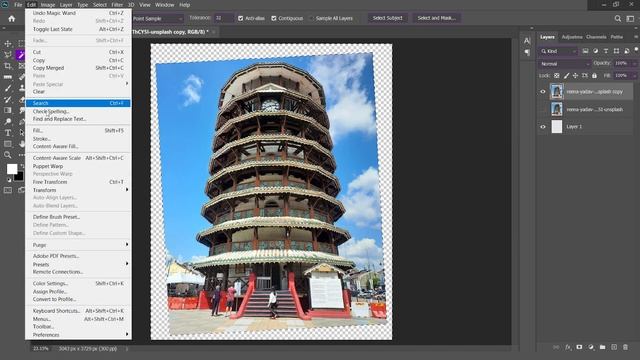Toggle the Contiguous checkbox
Screen dimensions: 640x360
pos(274,18)
